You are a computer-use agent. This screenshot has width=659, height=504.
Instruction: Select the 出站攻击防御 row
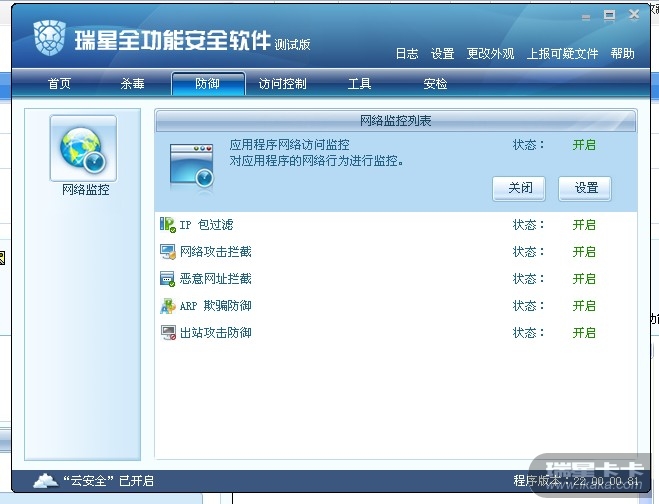[x=396, y=332]
